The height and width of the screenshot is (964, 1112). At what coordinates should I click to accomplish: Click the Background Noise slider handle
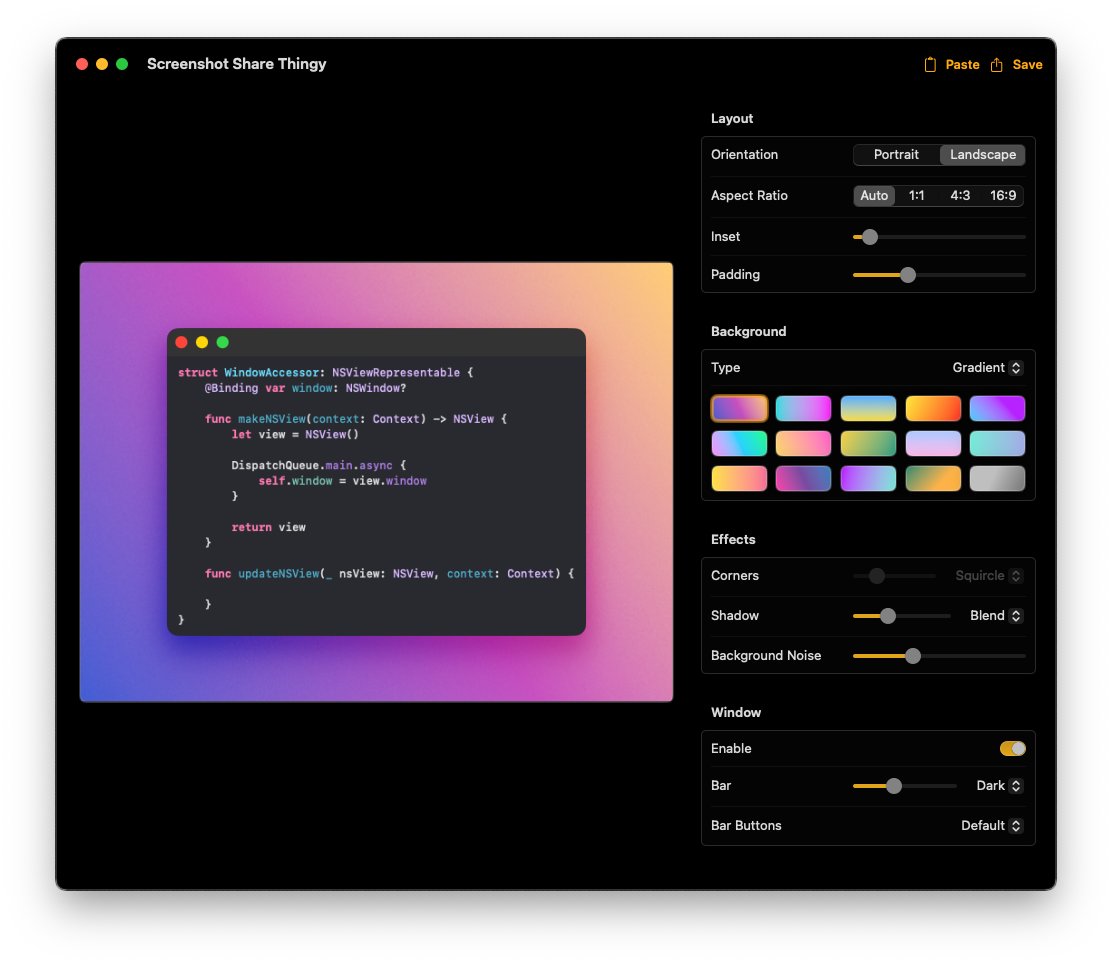click(x=913, y=656)
